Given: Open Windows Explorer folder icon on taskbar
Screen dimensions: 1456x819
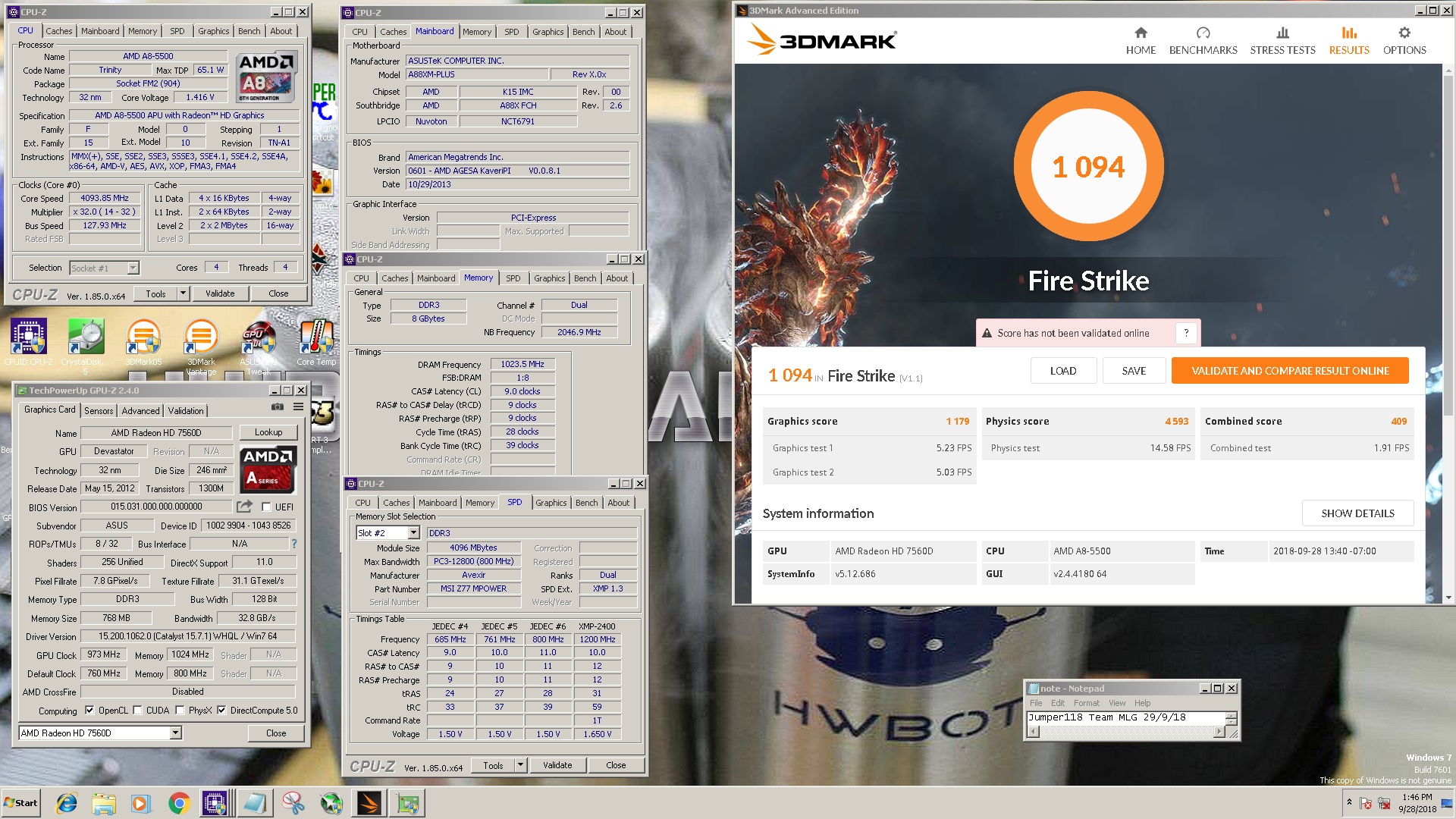Looking at the screenshot, I should pos(104,803).
